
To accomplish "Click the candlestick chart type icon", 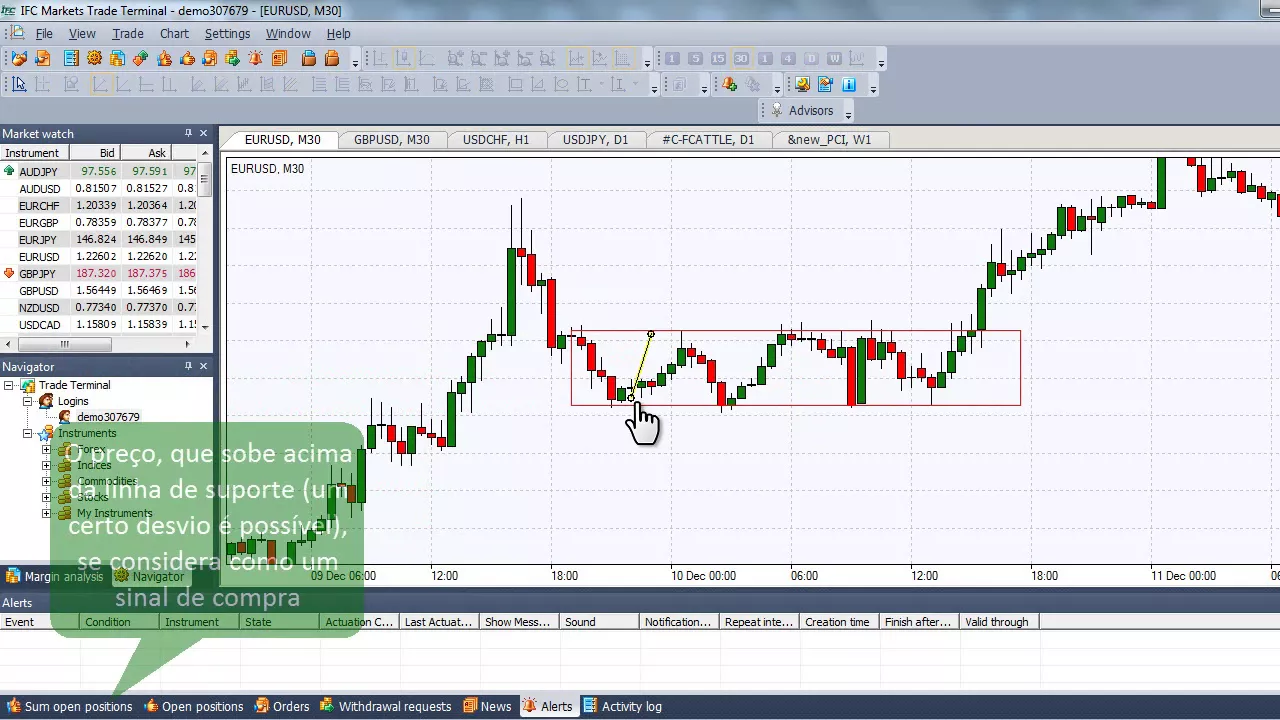I will tap(404, 59).
